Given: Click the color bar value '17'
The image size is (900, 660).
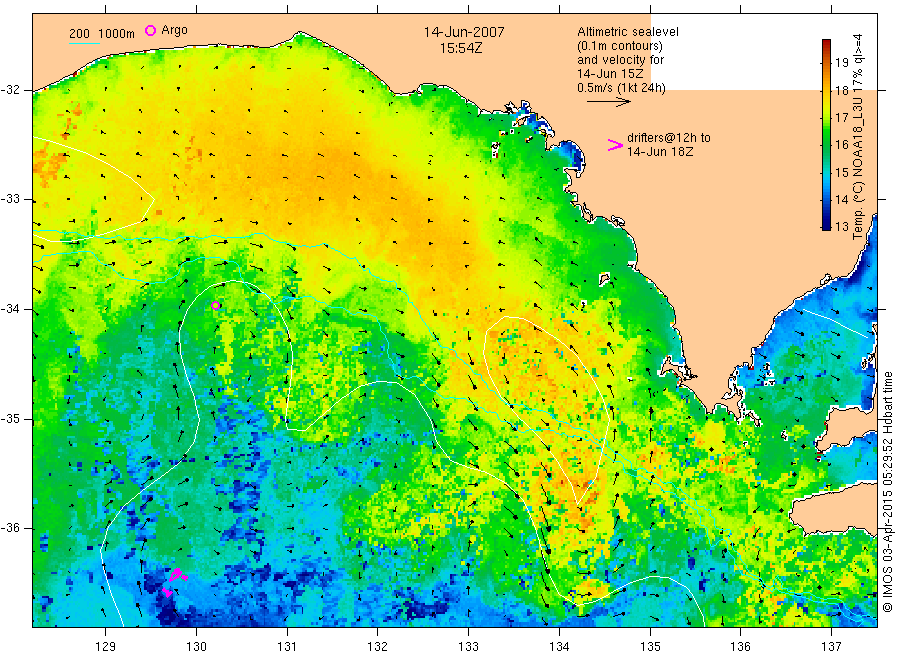Looking at the screenshot, I should point(841,117).
